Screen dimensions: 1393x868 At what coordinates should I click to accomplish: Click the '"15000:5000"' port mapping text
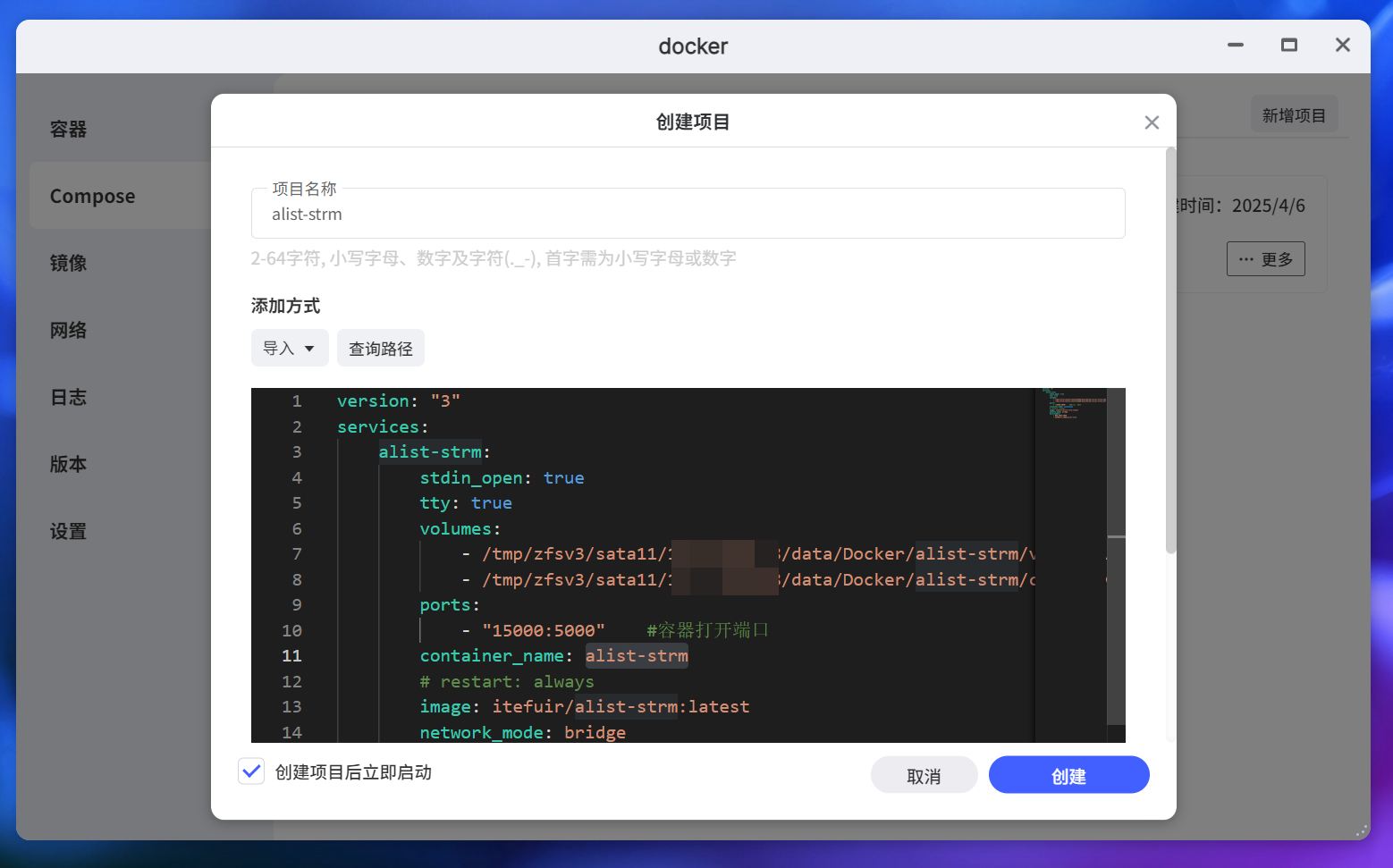tap(544, 630)
